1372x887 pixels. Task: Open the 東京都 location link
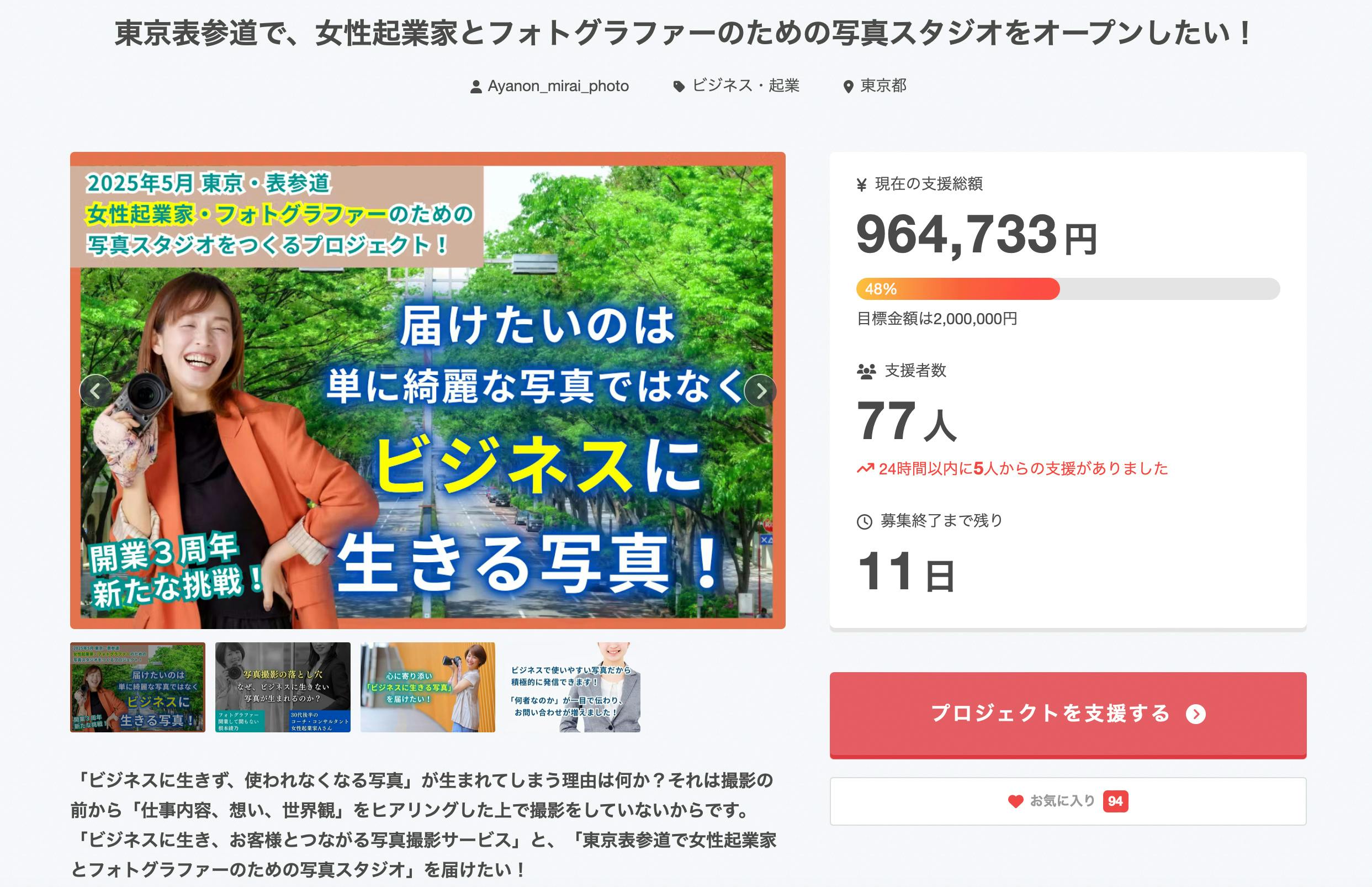pos(883,86)
